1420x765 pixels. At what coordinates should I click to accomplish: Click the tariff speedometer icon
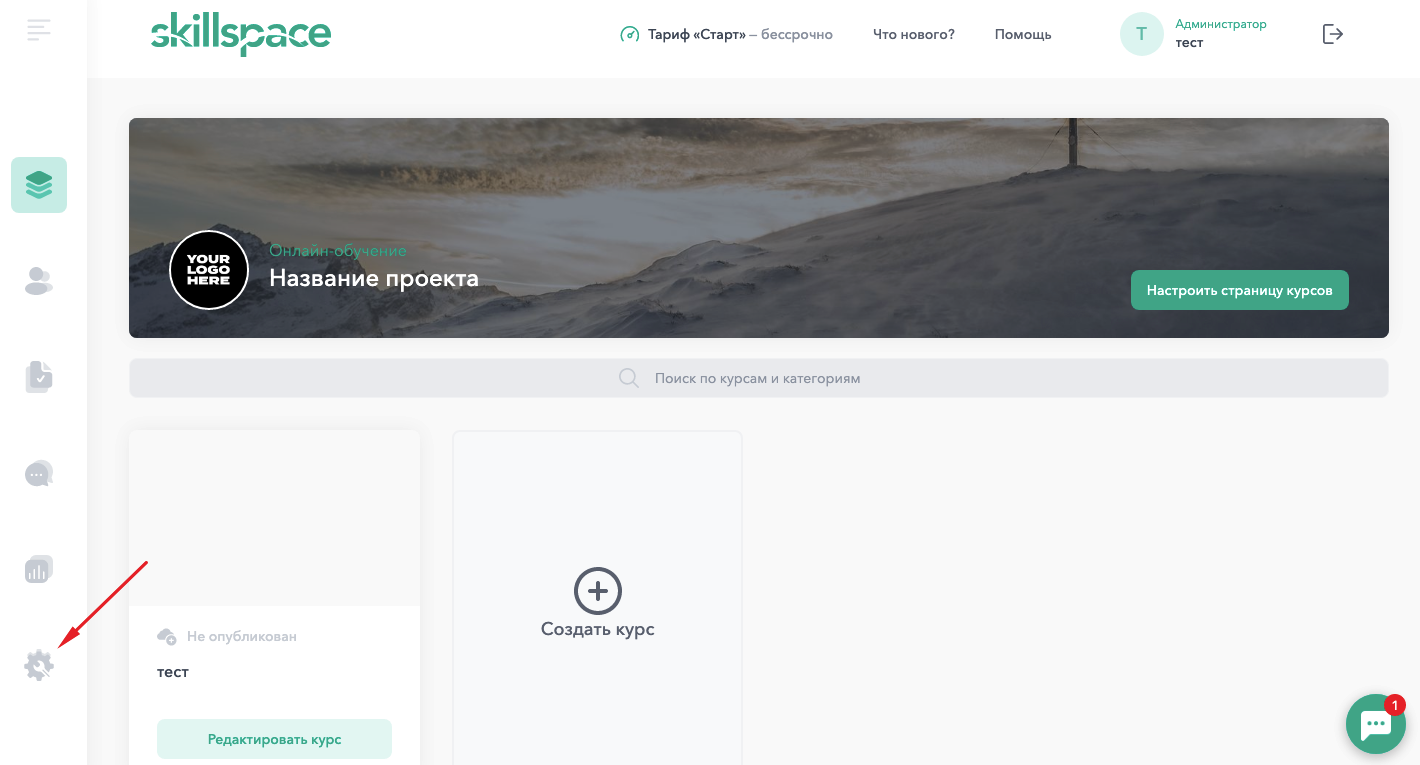point(629,34)
